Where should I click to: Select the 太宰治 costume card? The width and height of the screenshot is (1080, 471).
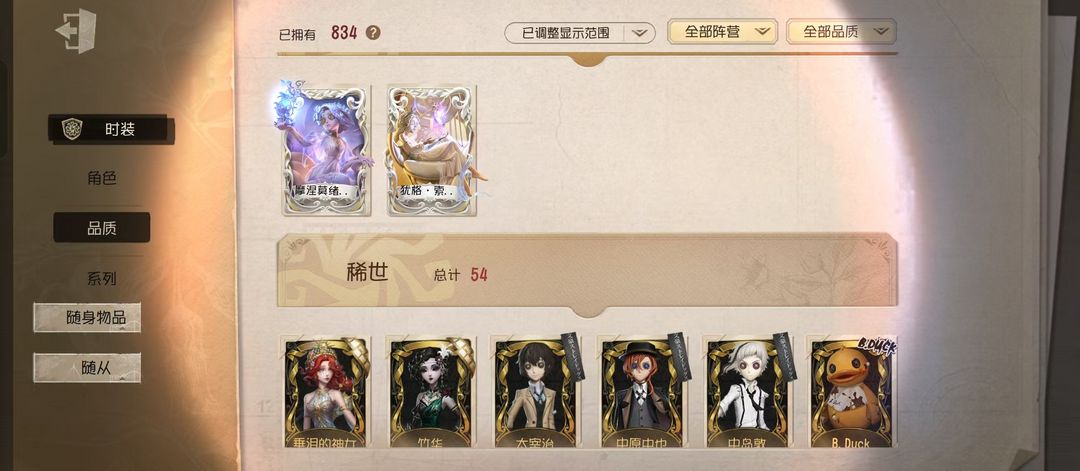click(535, 392)
